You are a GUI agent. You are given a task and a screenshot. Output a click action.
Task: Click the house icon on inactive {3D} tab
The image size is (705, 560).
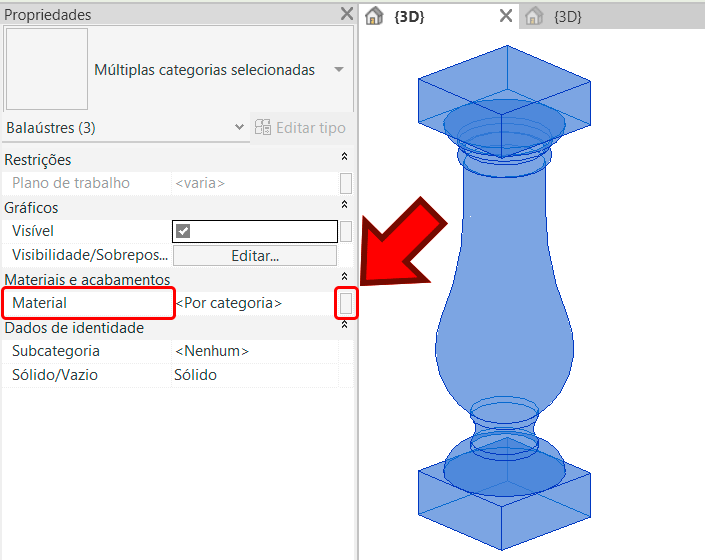click(x=535, y=16)
